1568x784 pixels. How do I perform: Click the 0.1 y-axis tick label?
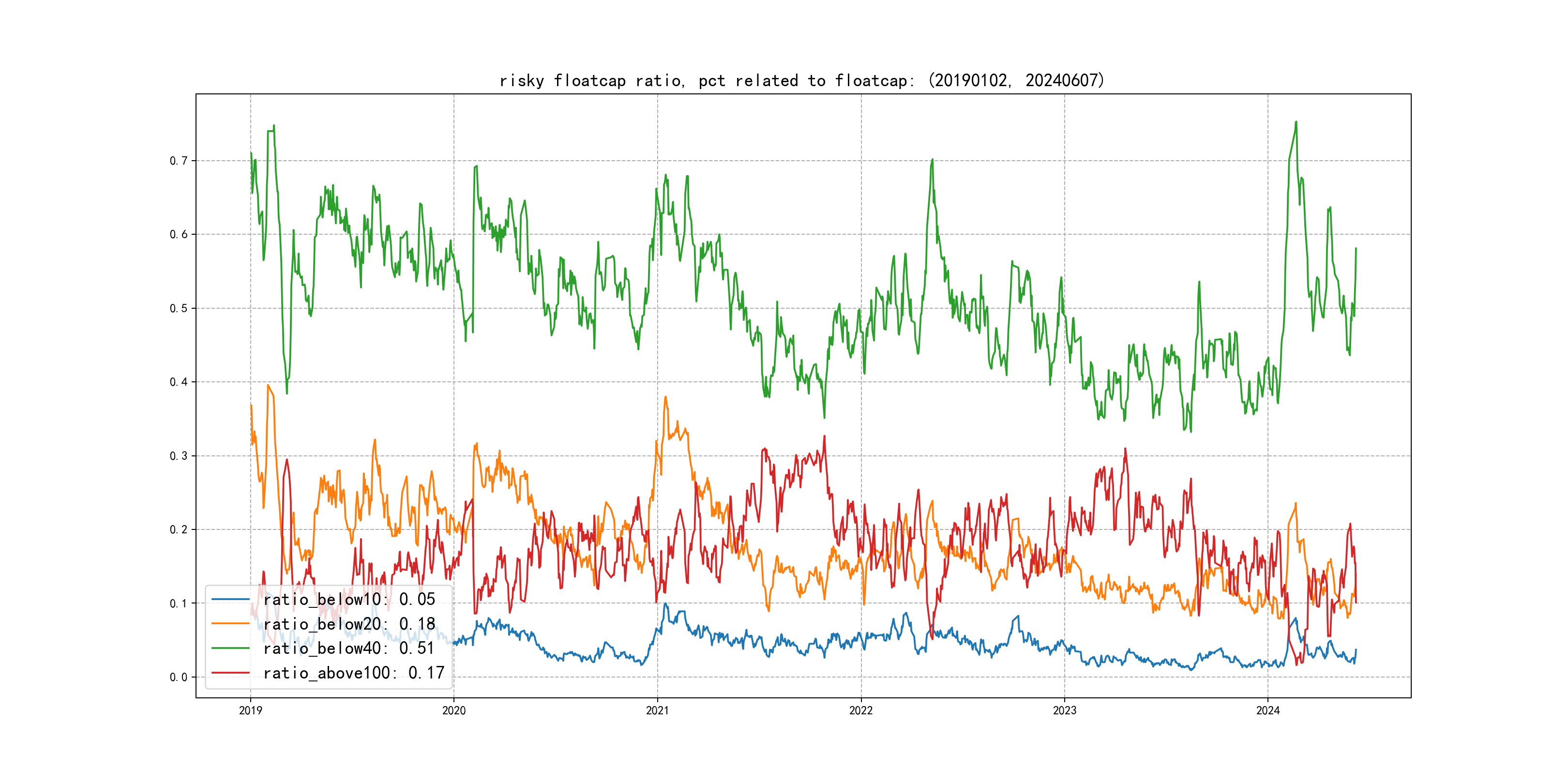(x=179, y=604)
